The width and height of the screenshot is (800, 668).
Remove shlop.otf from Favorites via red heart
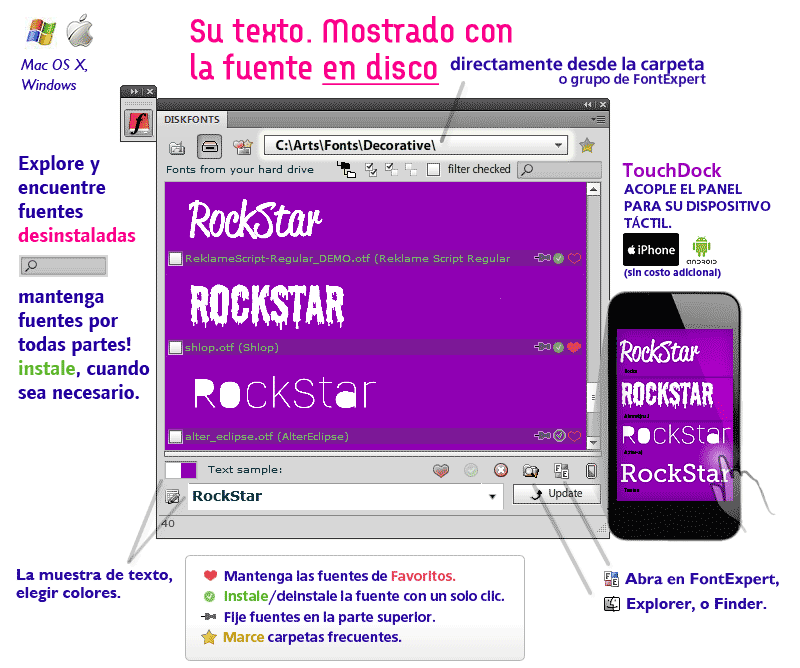tap(574, 348)
